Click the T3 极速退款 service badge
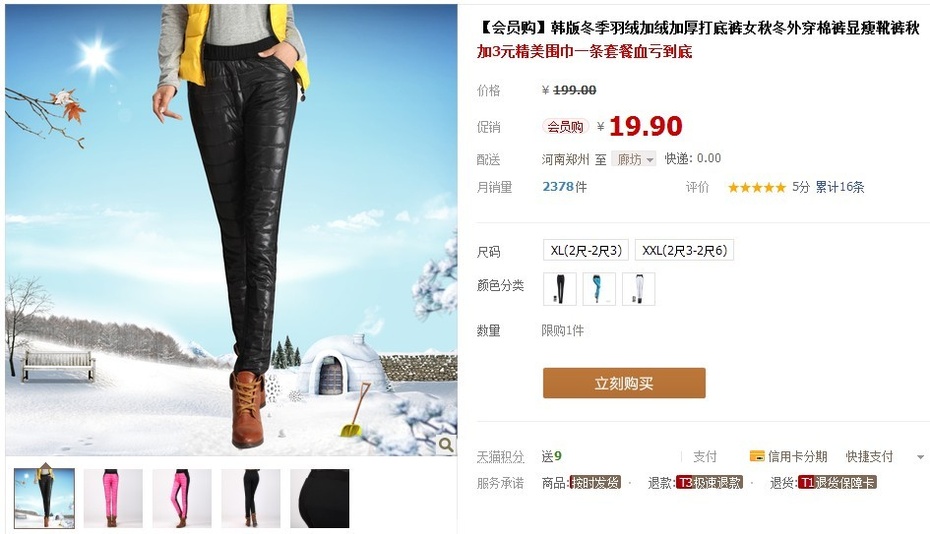Screen dimensions: 930x534 [x=709, y=482]
